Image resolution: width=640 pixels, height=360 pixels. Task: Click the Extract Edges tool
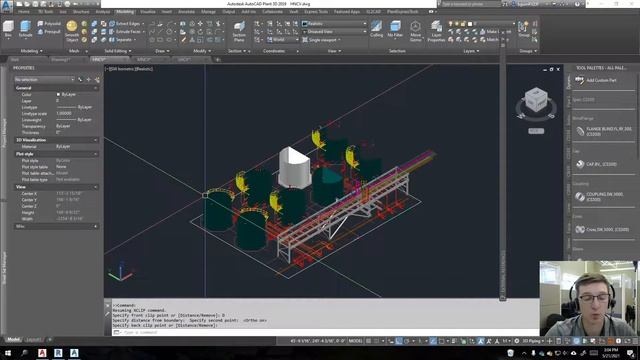(x=124, y=24)
